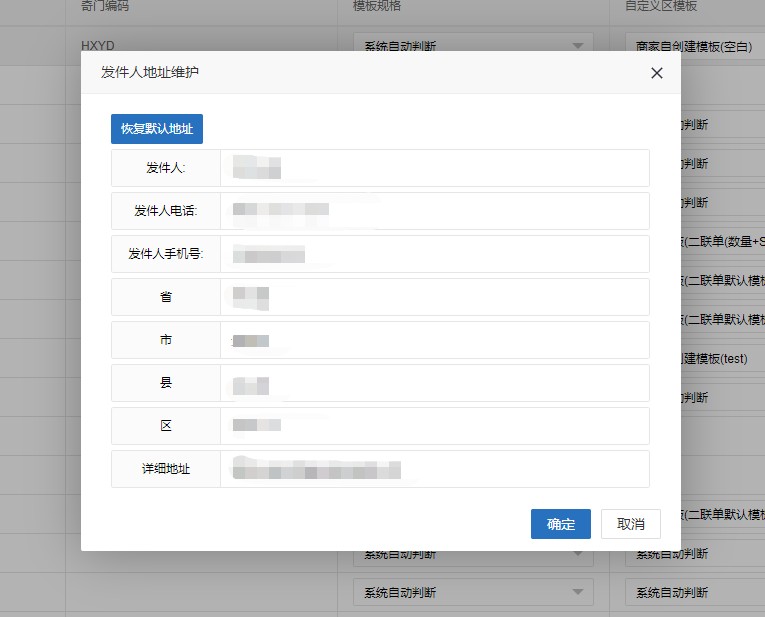Click the 恢复默认地址 button
Viewport: 765px width, 617px height.
[157, 130]
